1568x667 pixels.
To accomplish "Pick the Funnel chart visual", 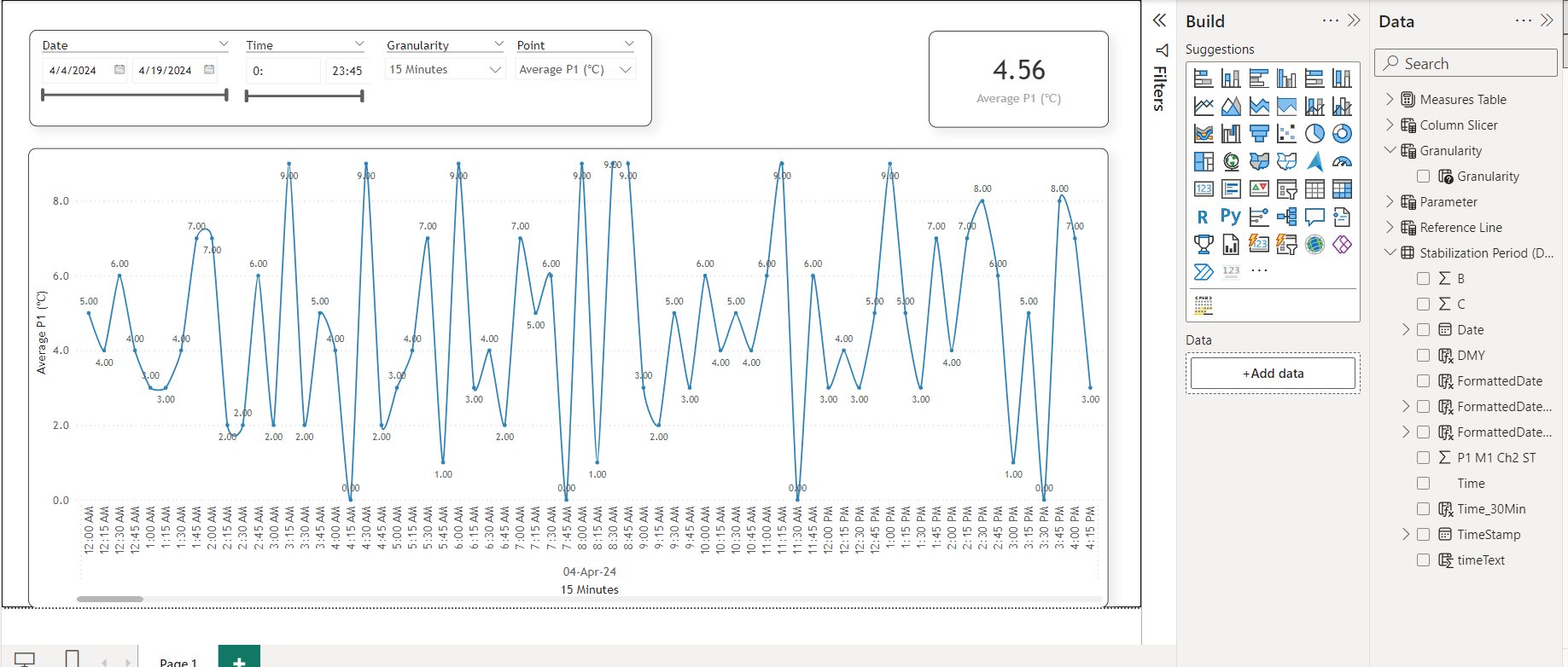I will pyautogui.click(x=1259, y=134).
